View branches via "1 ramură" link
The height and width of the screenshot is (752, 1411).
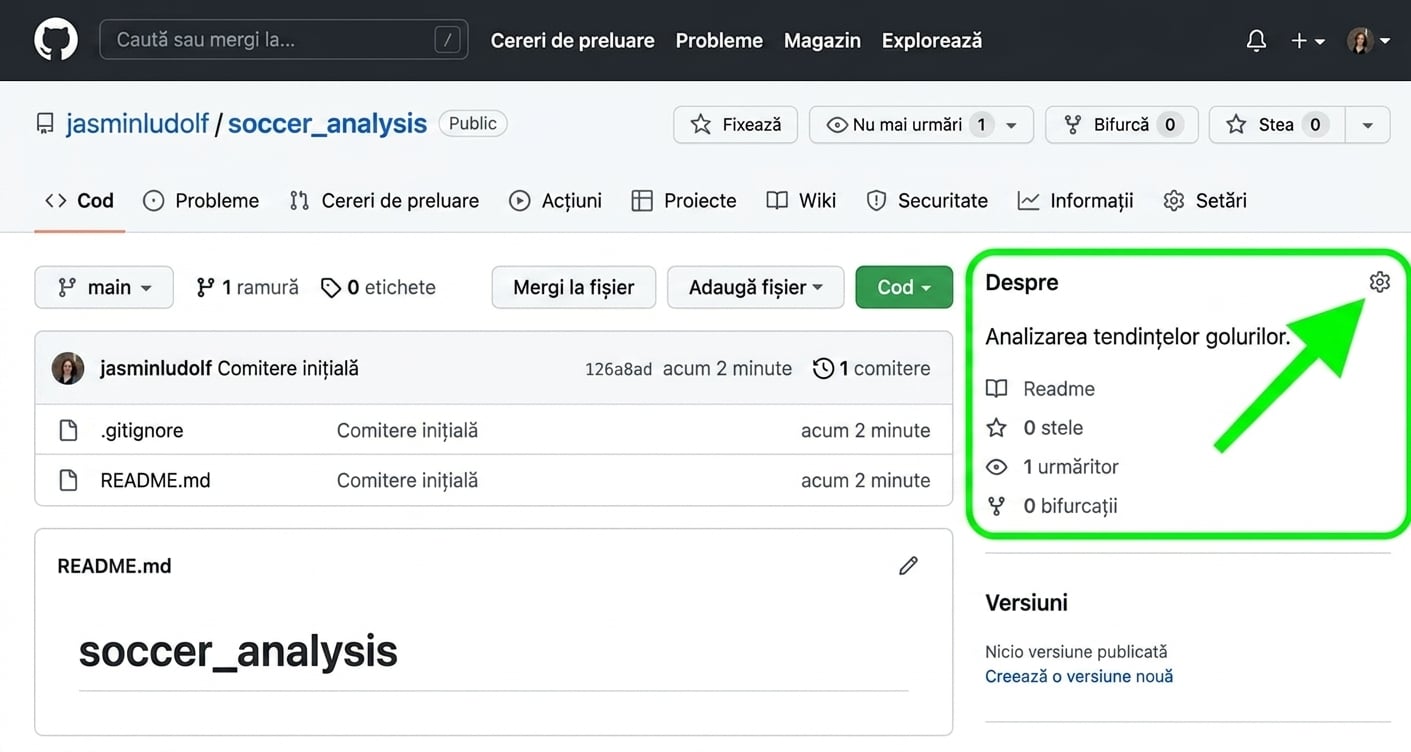pos(247,287)
